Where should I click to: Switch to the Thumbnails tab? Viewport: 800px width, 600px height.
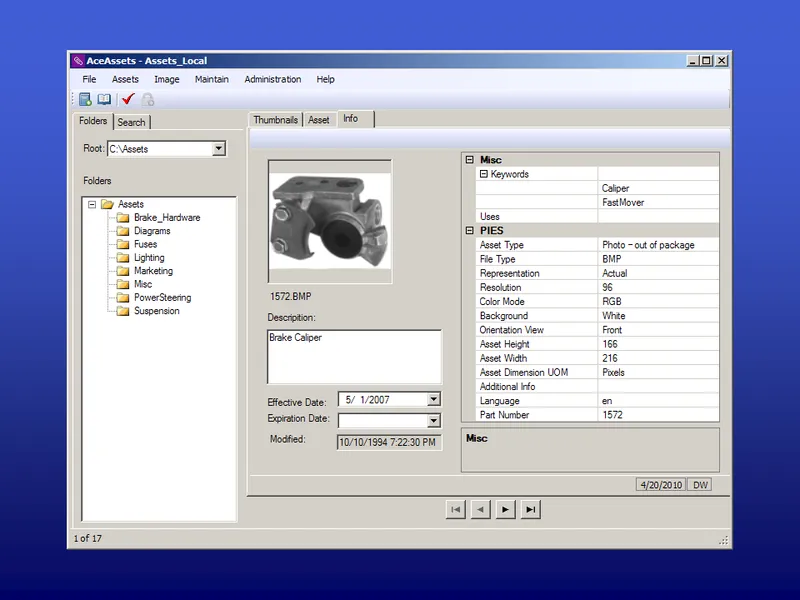[x=275, y=119]
